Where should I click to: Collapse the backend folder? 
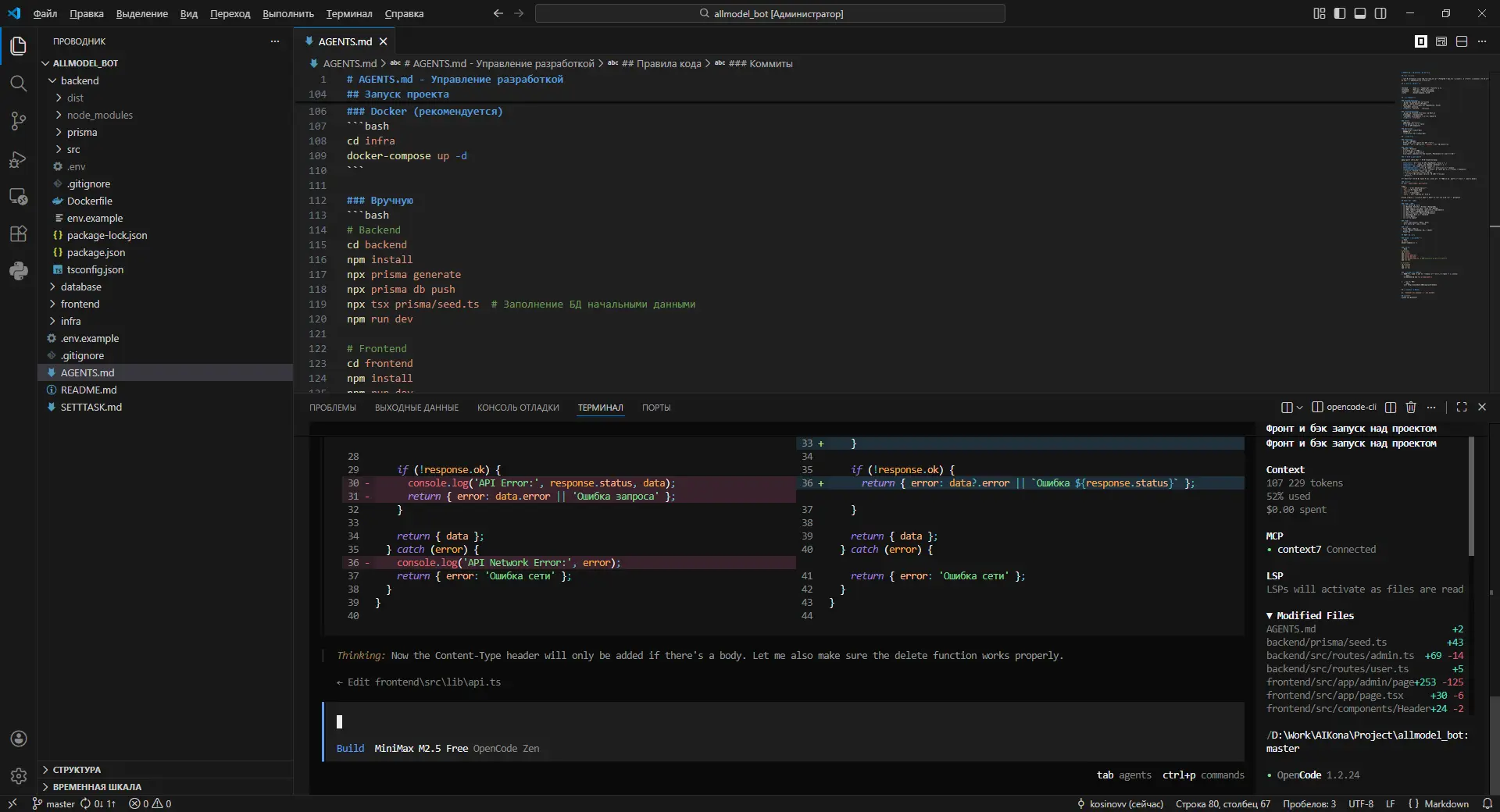[52, 80]
